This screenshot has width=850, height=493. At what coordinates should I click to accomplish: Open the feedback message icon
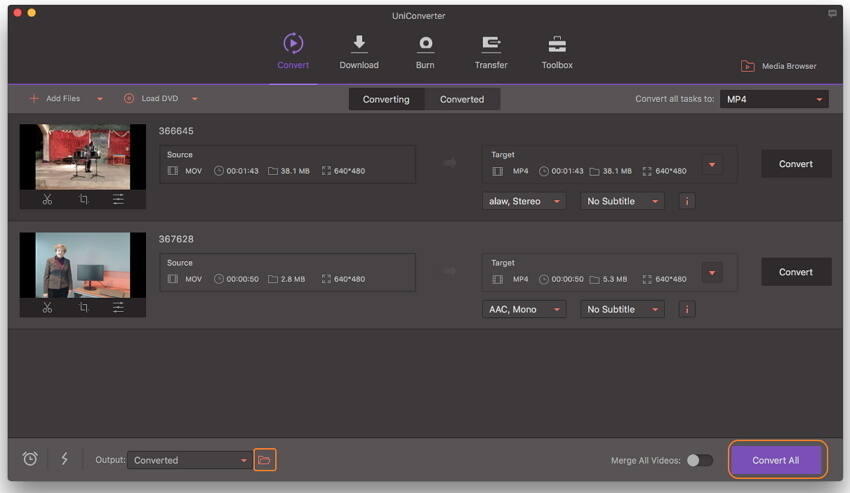pyautogui.click(x=832, y=14)
